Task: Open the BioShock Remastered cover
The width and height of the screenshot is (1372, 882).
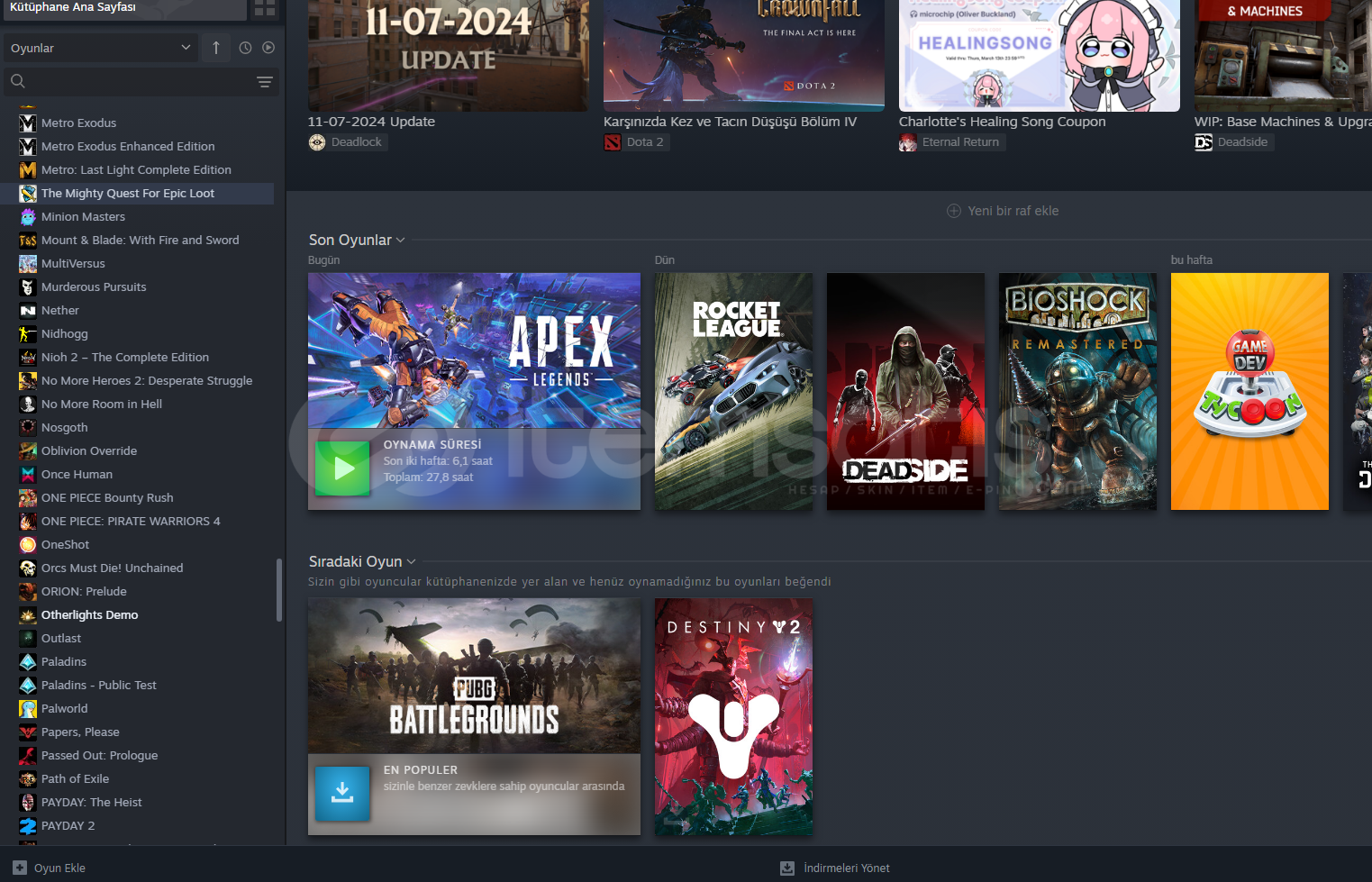Action: coord(1077,391)
